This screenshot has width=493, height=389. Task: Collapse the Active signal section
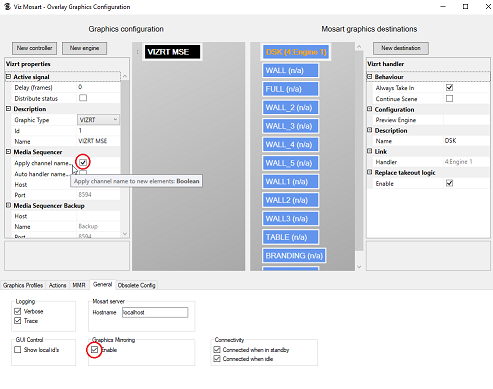[8, 77]
